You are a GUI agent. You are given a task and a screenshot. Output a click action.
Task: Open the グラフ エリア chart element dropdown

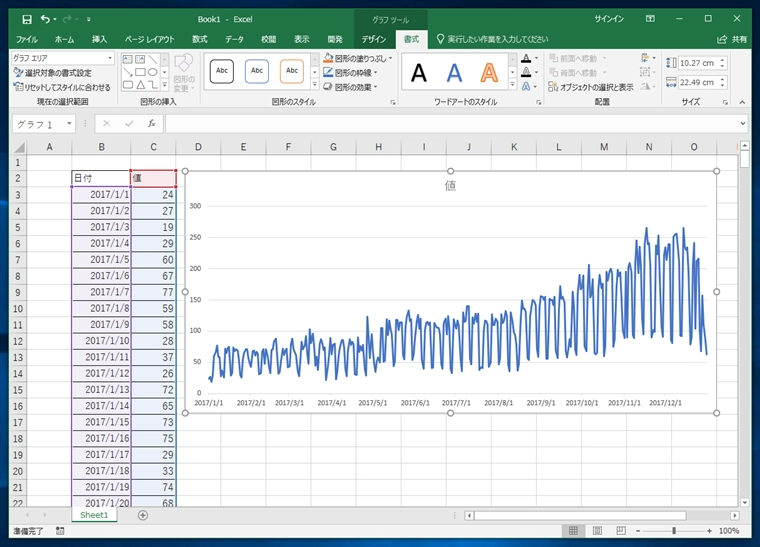(110, 58)
